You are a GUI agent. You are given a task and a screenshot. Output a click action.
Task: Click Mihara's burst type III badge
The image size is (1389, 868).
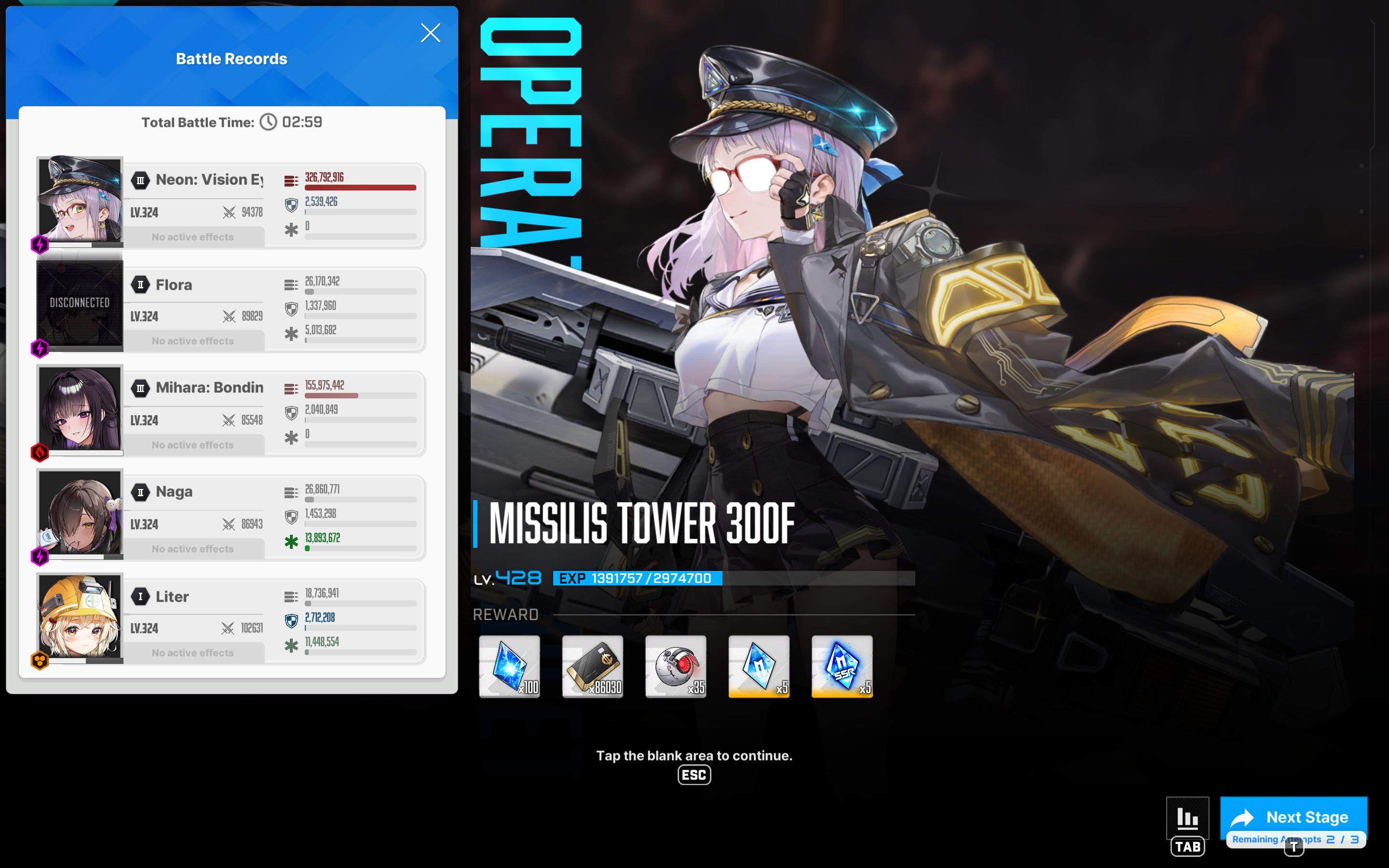coord(140,389)
